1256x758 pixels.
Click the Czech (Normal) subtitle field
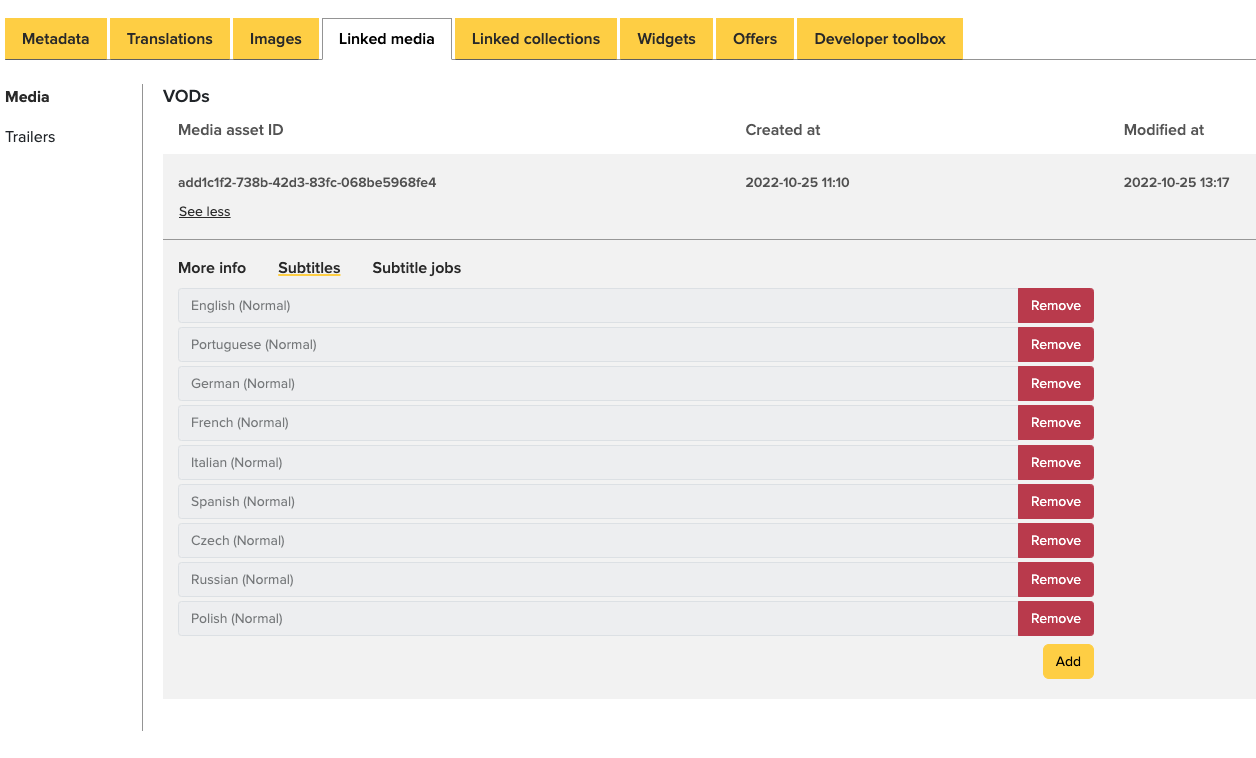point(598,541)
